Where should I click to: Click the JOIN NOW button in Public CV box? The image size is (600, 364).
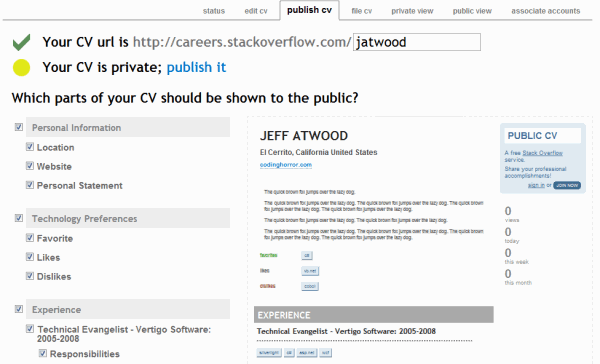[x=567, y=185]
